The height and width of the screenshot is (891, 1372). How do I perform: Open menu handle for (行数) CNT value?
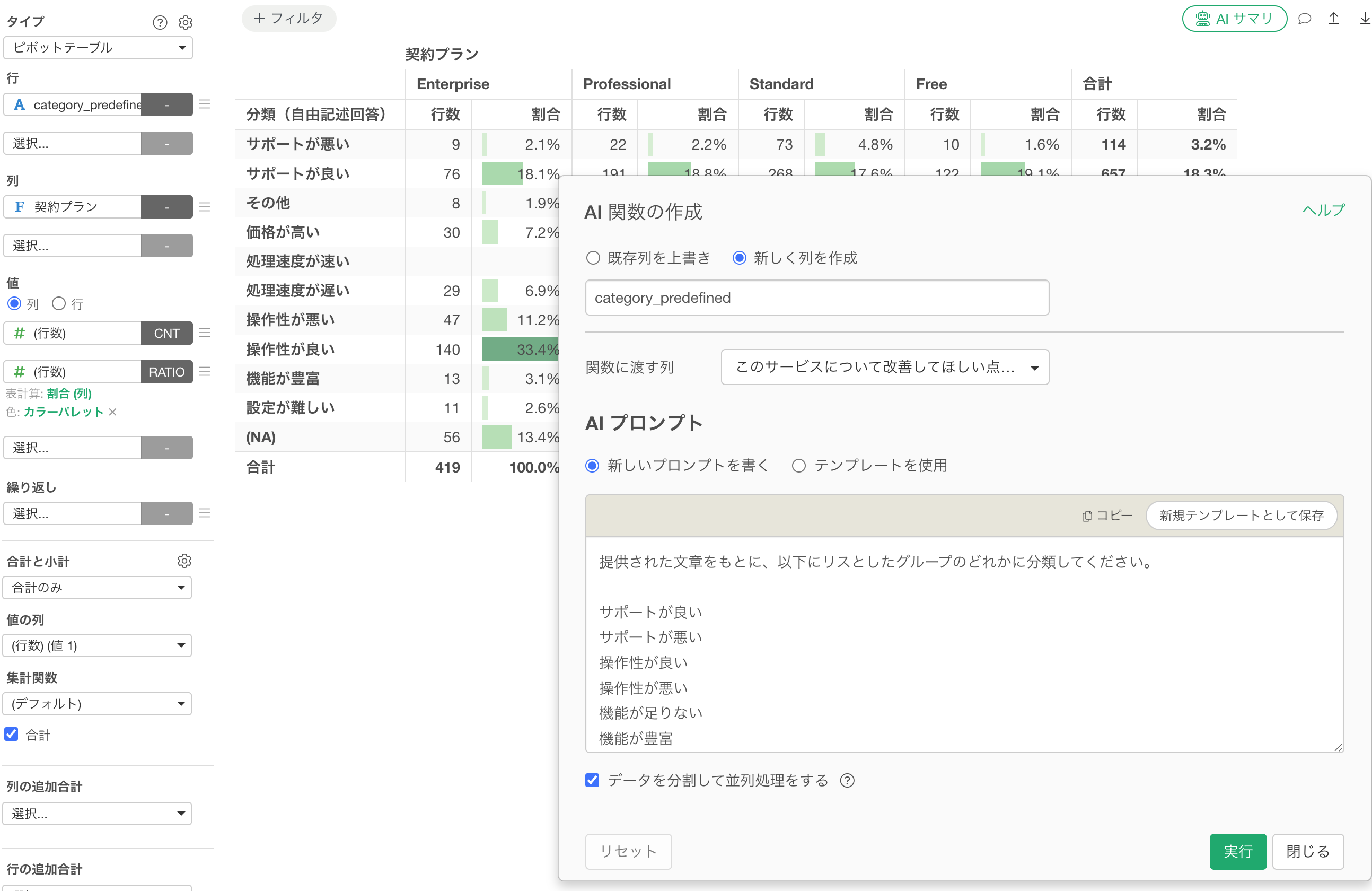click(x=204, y=333)
